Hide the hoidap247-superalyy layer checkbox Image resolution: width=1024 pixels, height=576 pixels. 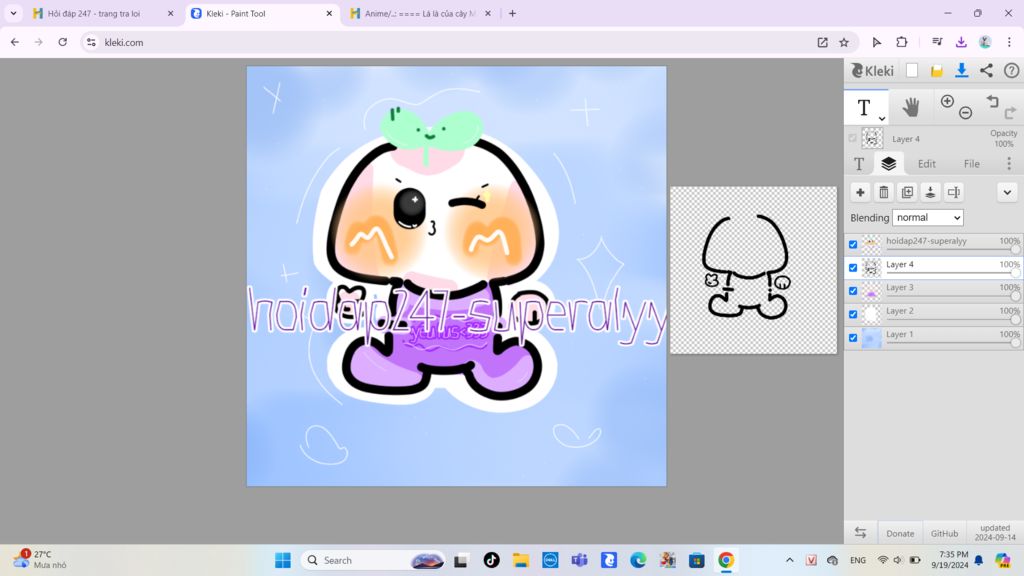point(853,245)
